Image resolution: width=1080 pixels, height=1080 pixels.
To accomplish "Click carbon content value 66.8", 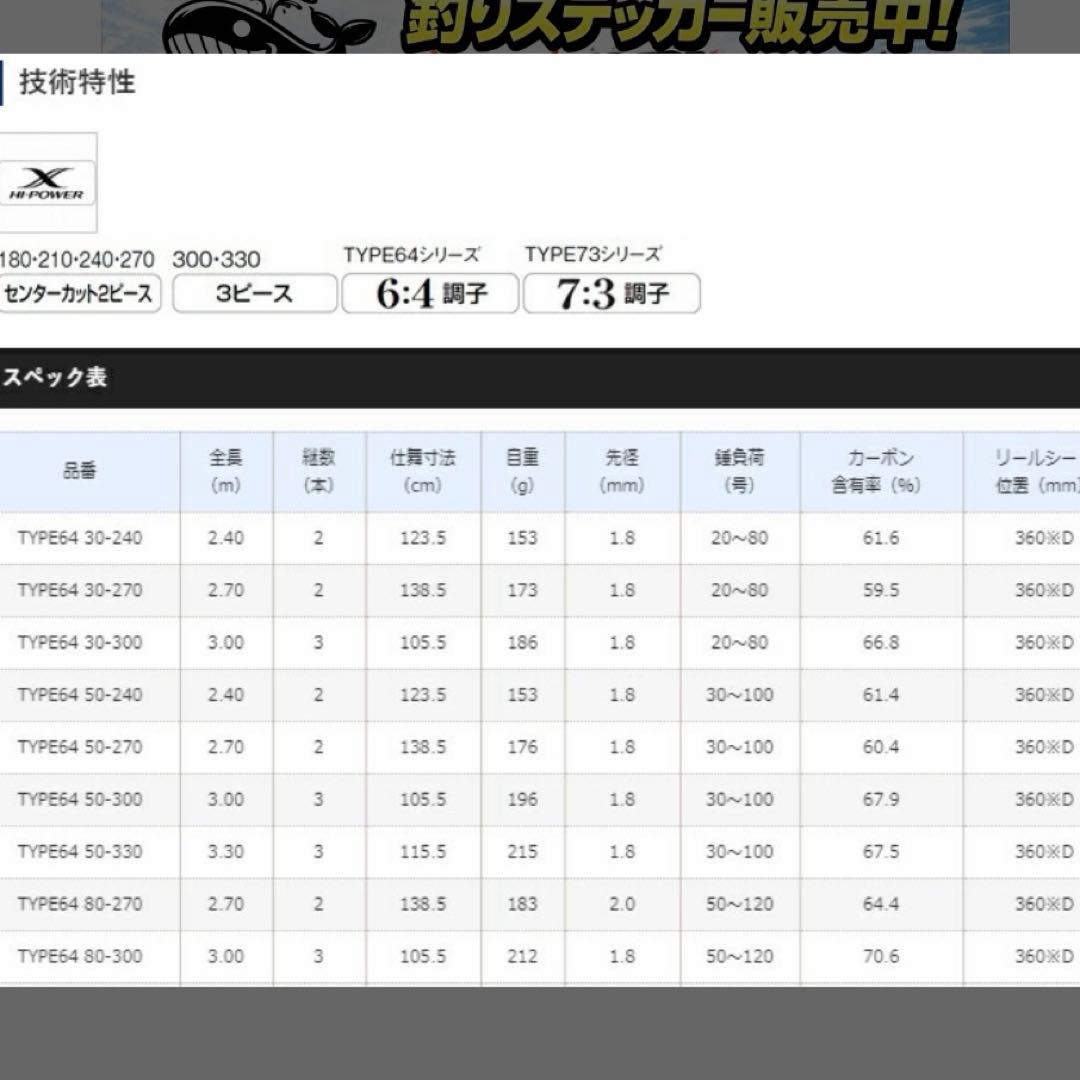I will tap(881, 643).
